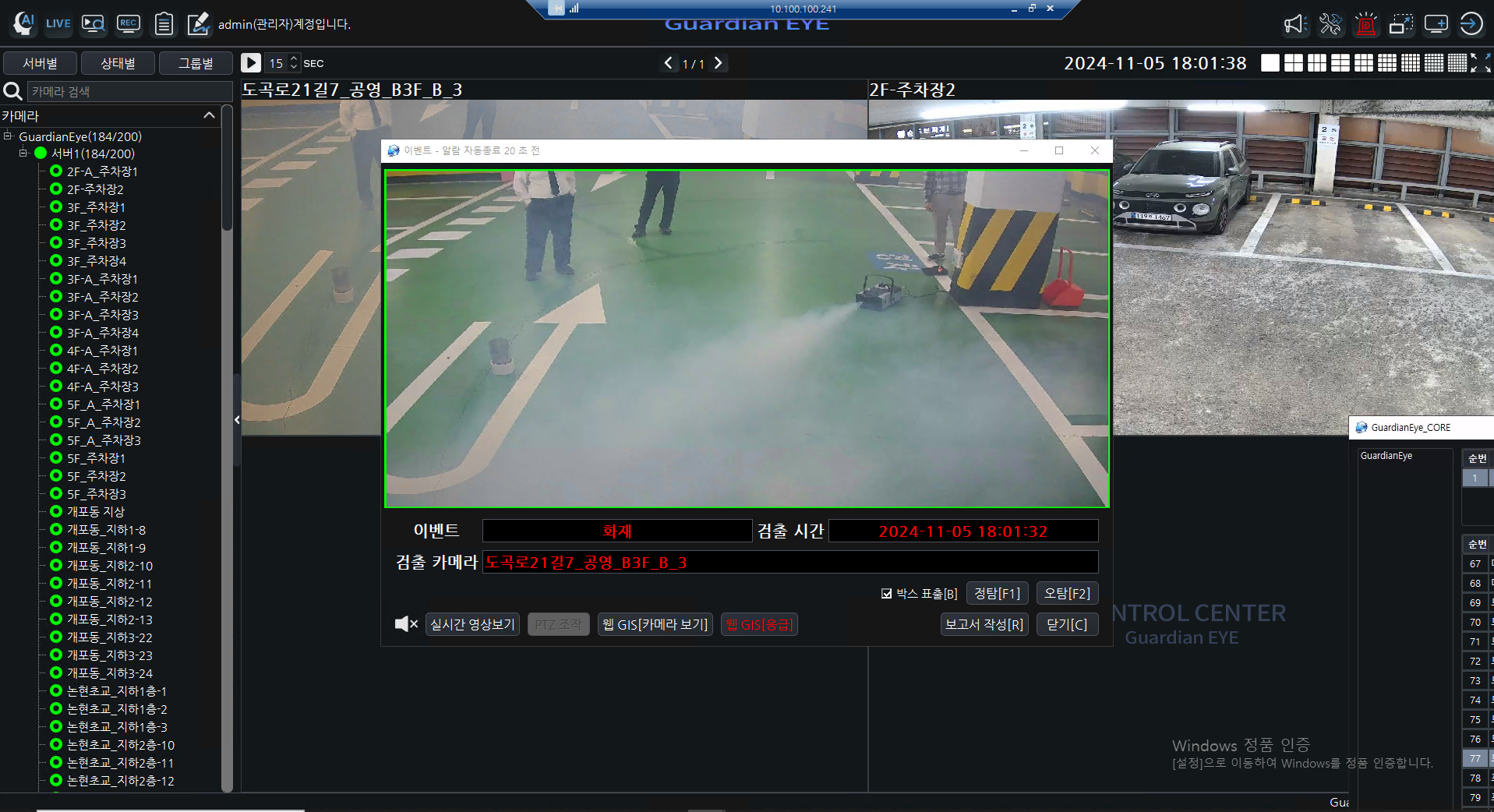Viewport: 1494px width, 812px height.
Task: Click the green status circle of 서버1
Action: pos(41,154)
